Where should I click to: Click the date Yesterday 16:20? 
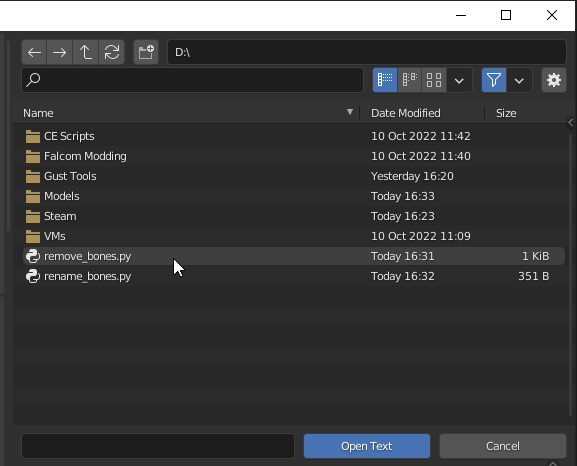tap(412, 176)
